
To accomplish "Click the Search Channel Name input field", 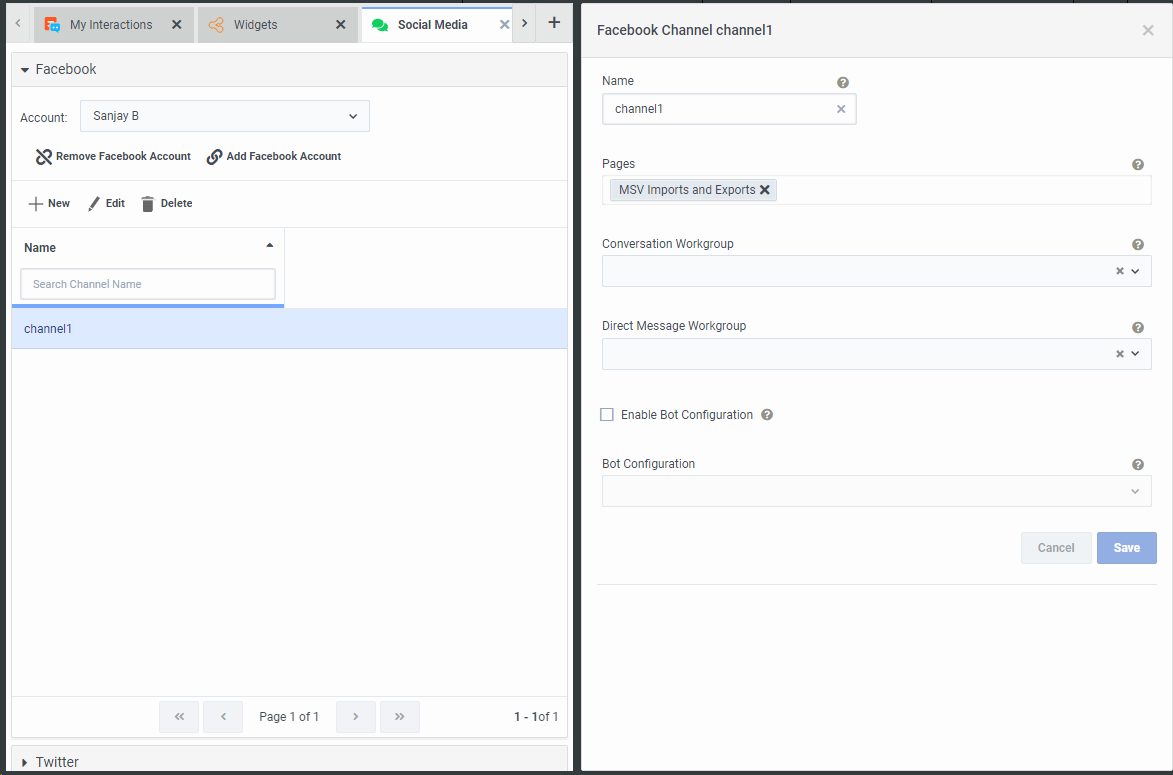I will (x=148, y=284).
